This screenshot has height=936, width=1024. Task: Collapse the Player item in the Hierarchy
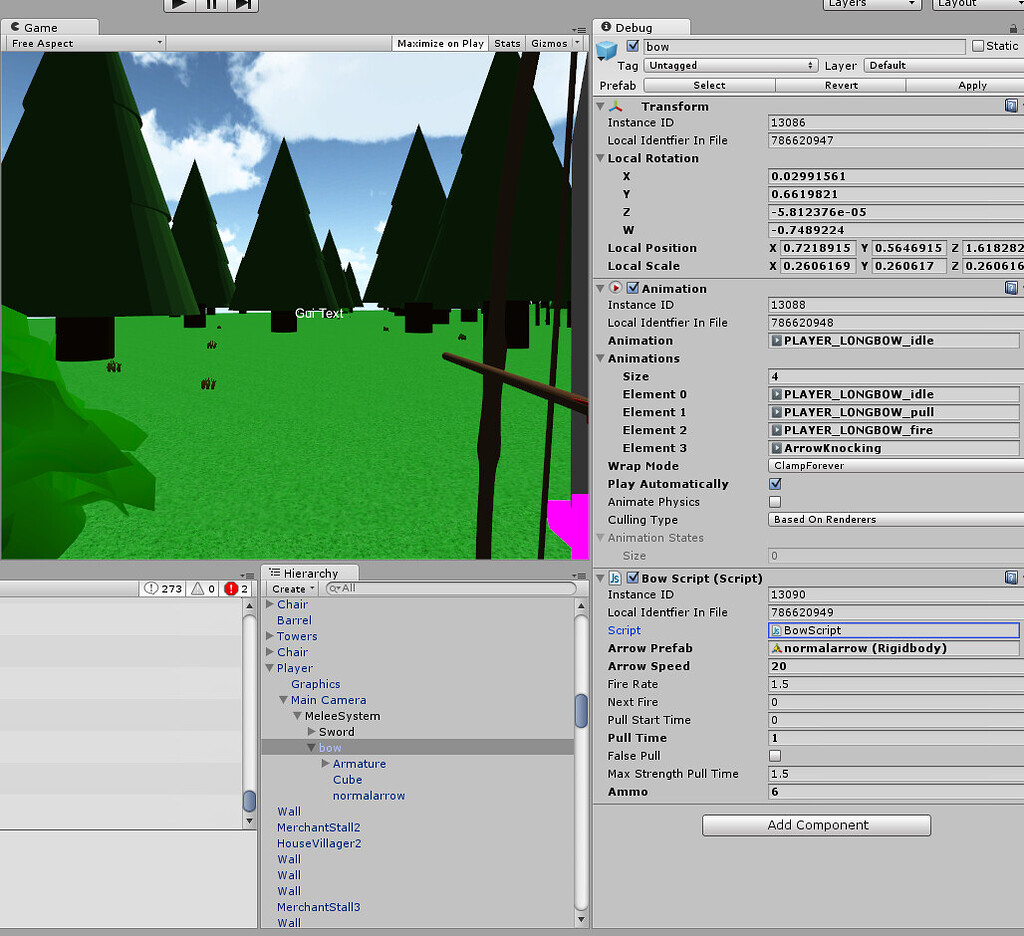tap(271, 668)
